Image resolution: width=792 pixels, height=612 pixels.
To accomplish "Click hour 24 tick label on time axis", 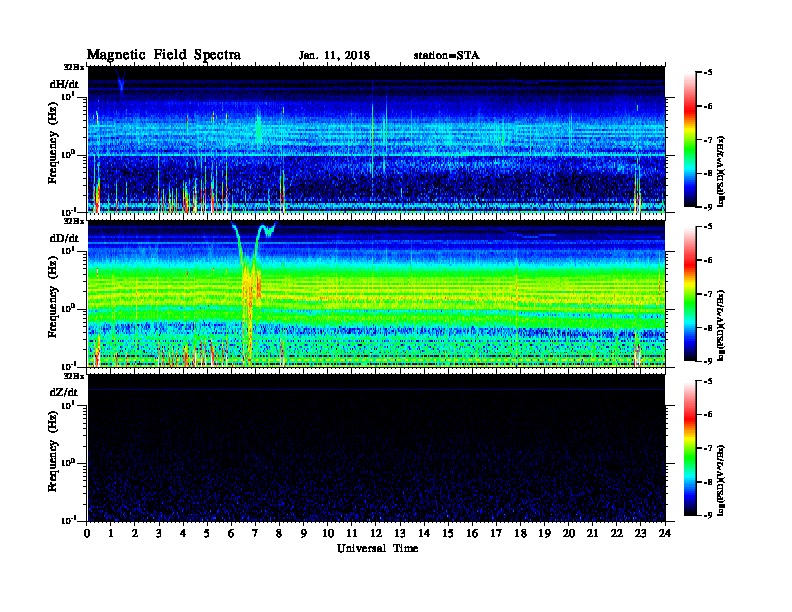I will (x=665, y=534).
